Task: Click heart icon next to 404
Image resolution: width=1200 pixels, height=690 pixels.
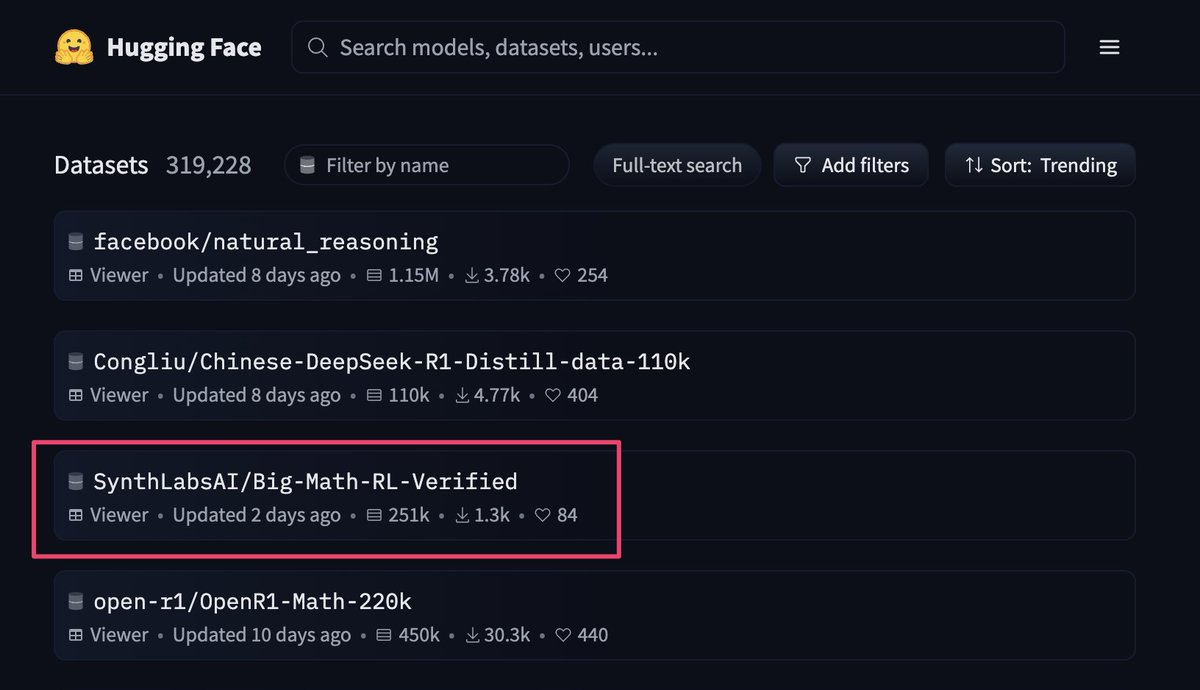Action: [x=552, y=395]
